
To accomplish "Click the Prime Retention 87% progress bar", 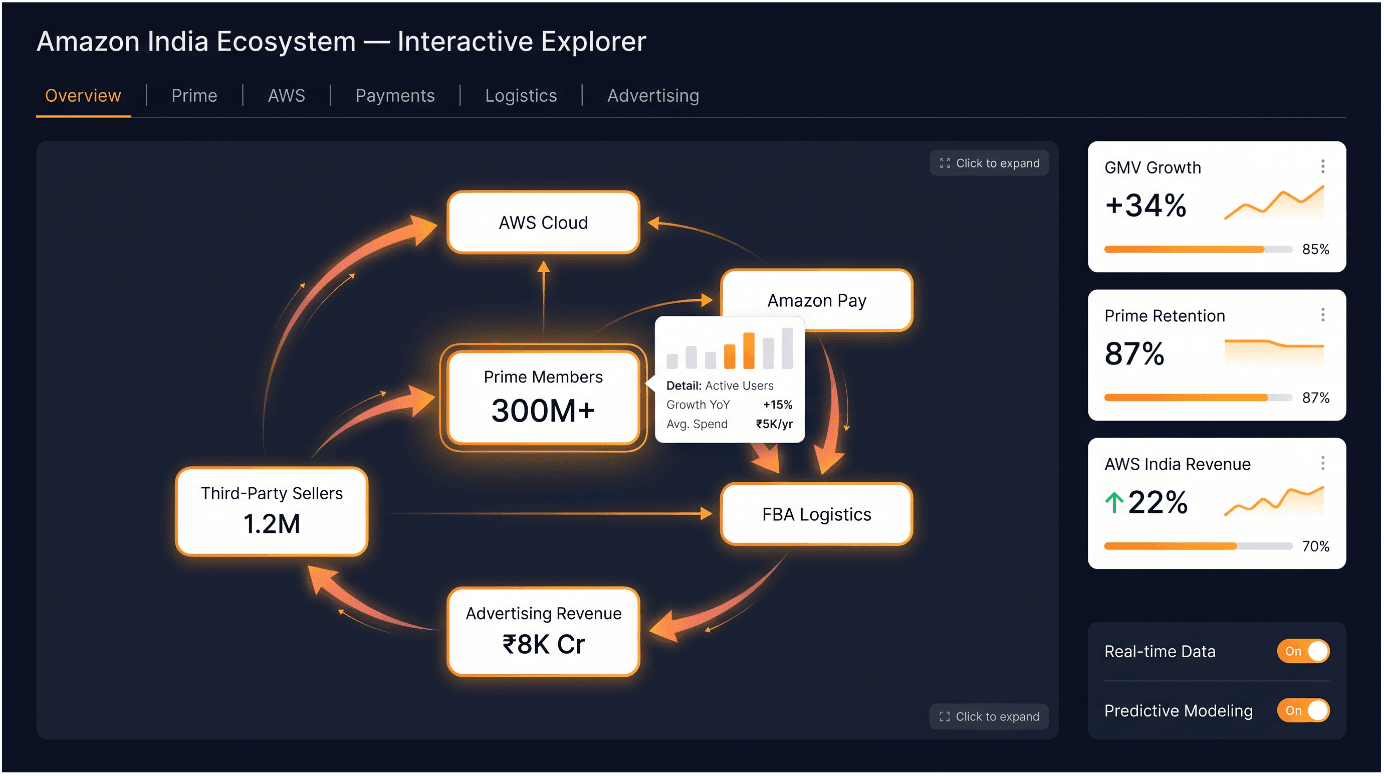I will pos(1198,397).
